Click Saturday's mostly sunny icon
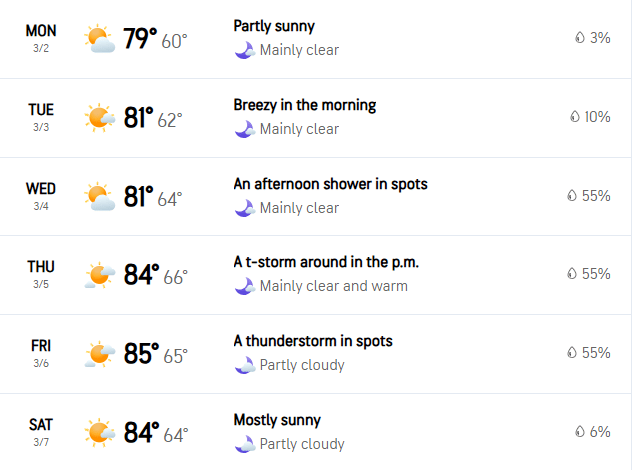This screenshot has height=470, width=632. [x=100, y=433]
